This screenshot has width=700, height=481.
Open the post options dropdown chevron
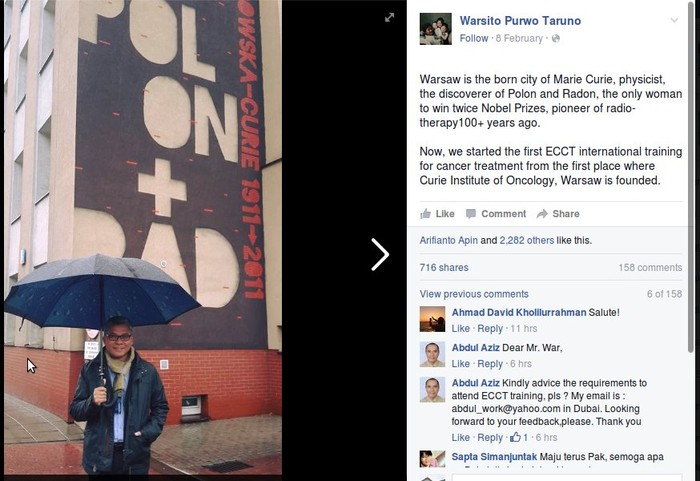coord(676,18)
